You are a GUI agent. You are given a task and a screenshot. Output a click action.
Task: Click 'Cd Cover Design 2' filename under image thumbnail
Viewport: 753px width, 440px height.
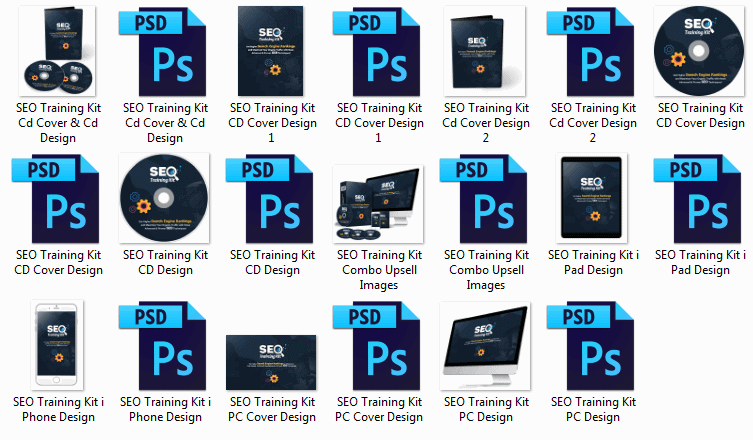(486, 123)
